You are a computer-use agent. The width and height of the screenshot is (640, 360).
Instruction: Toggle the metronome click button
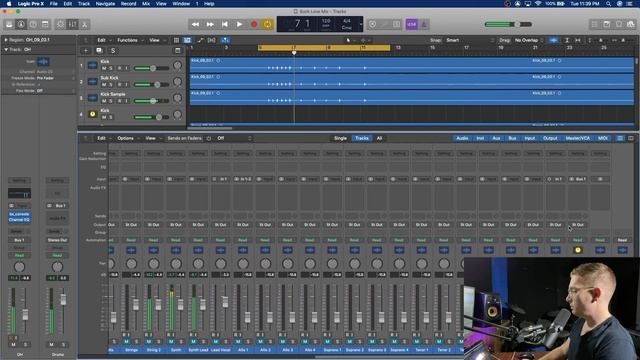[423, 24]
